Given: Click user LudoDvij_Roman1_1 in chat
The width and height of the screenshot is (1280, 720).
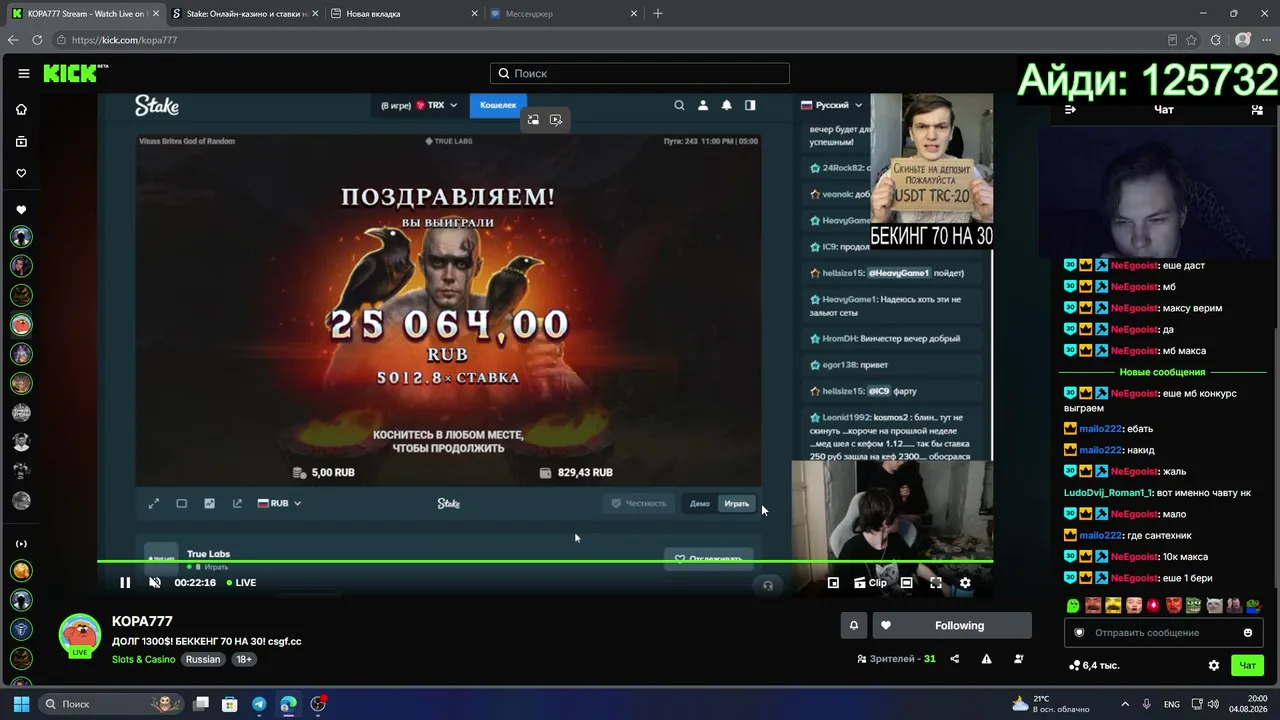Looking at the screenshot, I should [x=1108, y=493].
